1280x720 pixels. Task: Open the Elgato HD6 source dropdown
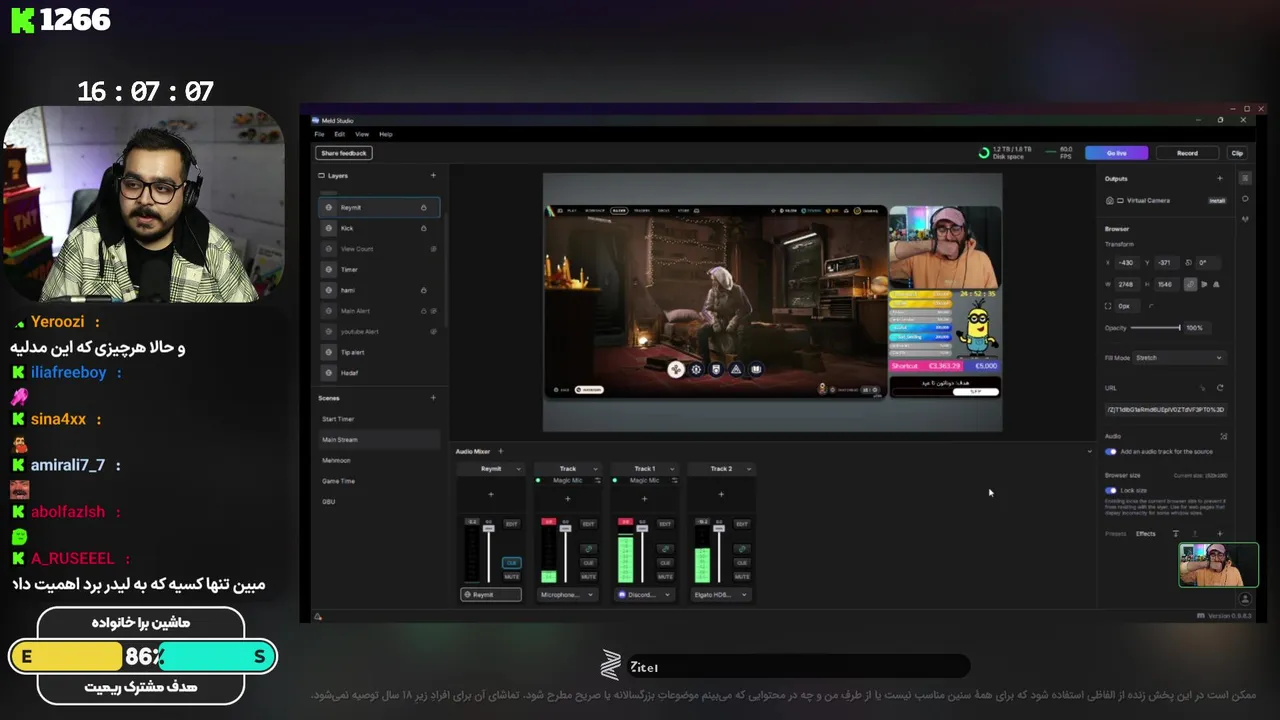[x=721, y=595]
